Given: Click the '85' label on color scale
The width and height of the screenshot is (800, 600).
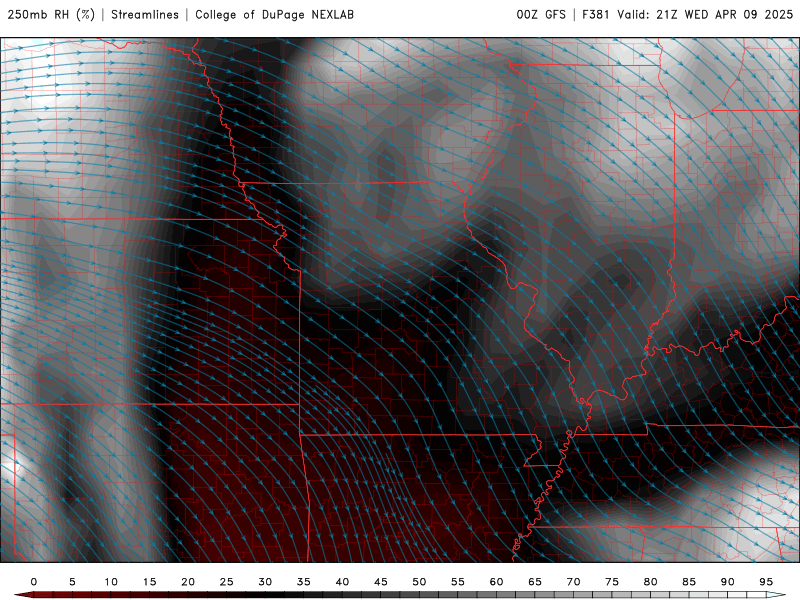Looking at the screenshot, I should tap(689, 582).
